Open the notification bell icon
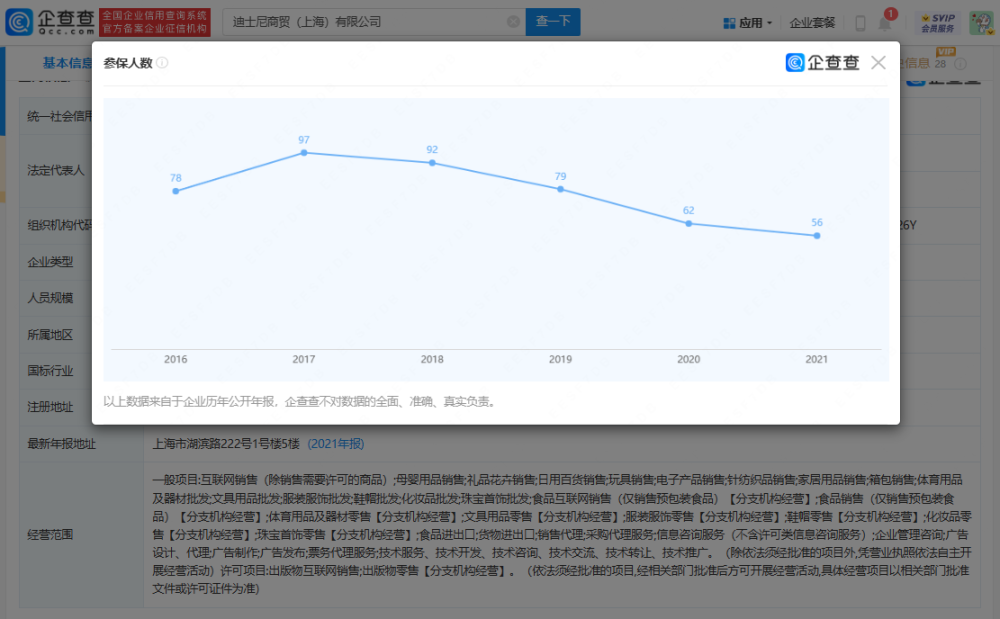Screen dimensions: 1000x619 (885, 22)
